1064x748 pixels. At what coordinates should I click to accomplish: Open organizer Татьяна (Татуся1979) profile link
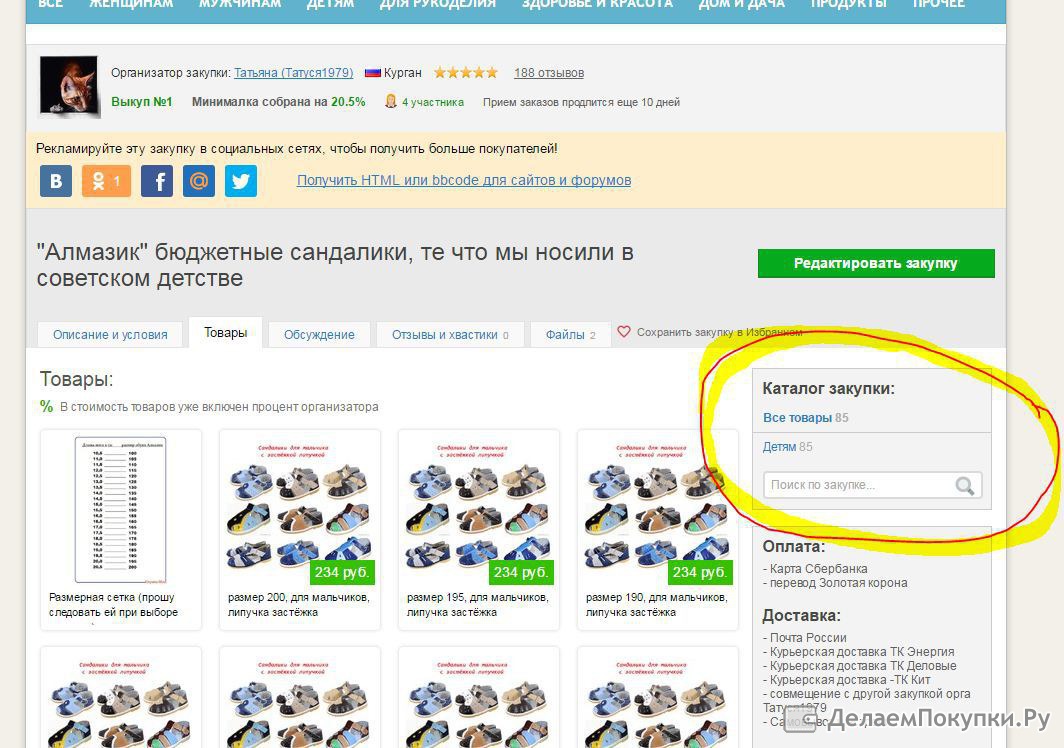(x=294, y=73)
